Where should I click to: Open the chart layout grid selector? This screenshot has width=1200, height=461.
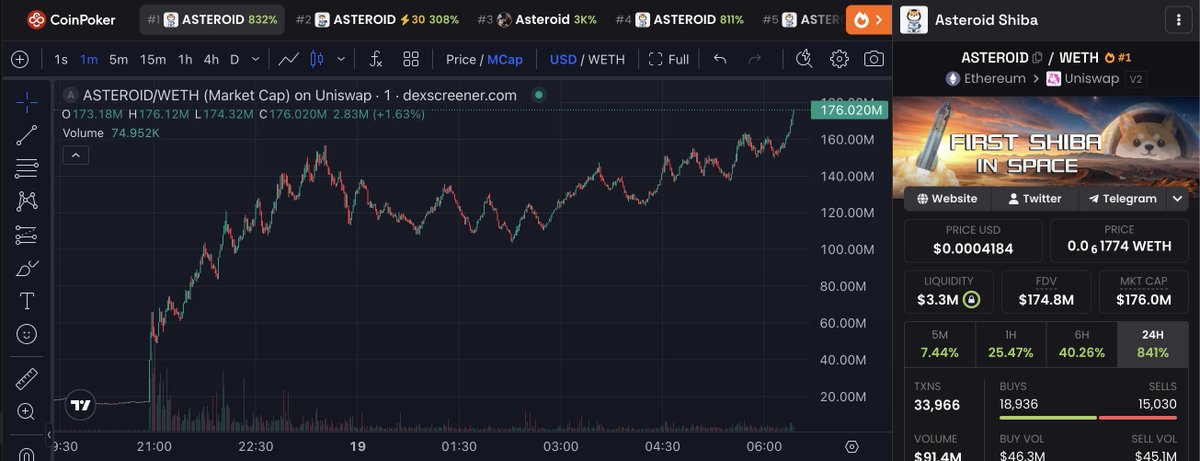coord(411,59)
